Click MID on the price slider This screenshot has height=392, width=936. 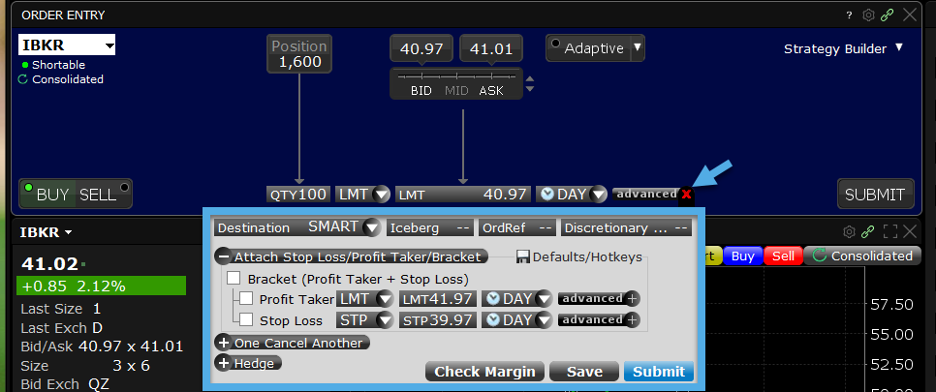456,91
